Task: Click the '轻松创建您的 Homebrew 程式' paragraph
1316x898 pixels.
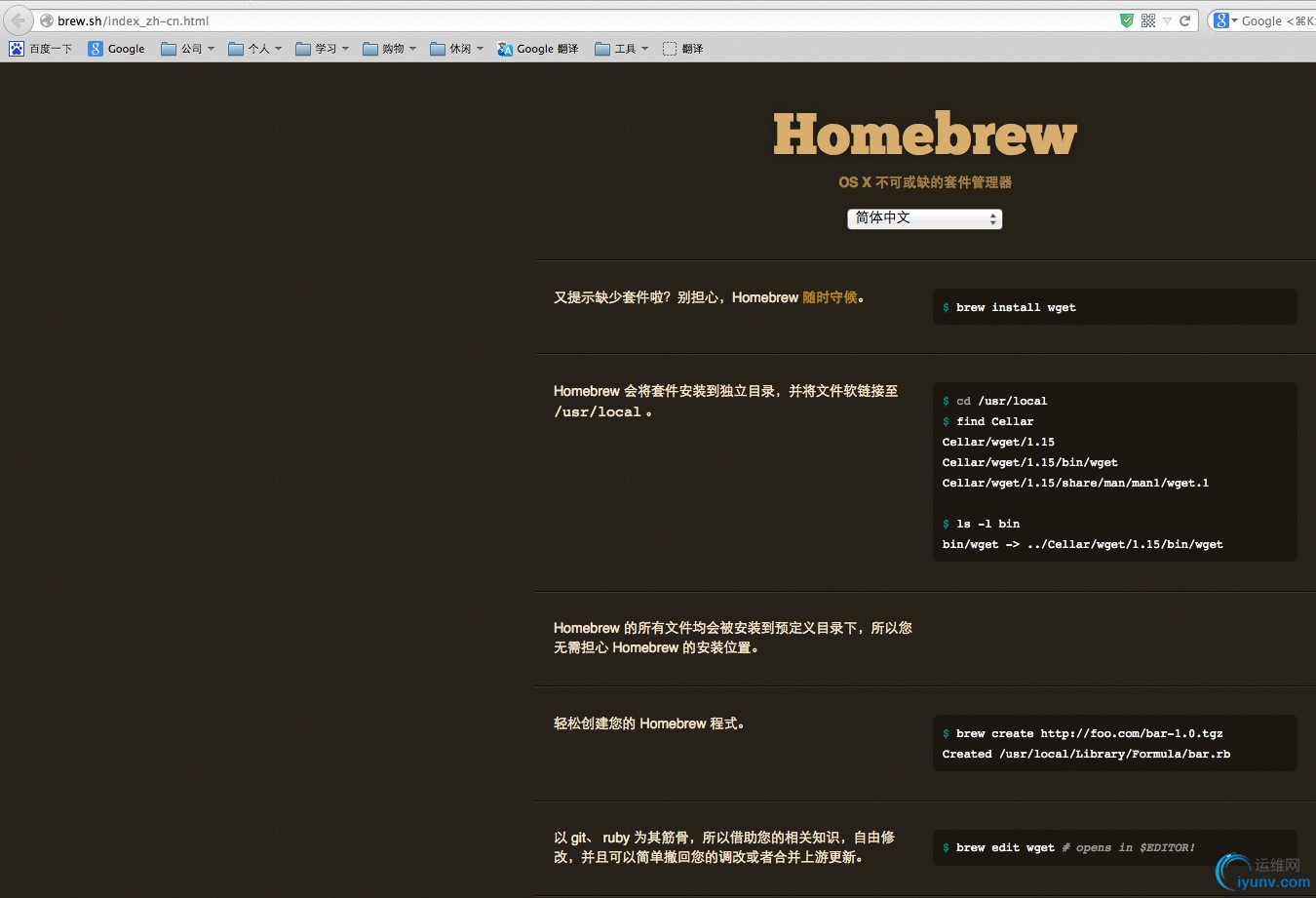Action: coord(649,723)
